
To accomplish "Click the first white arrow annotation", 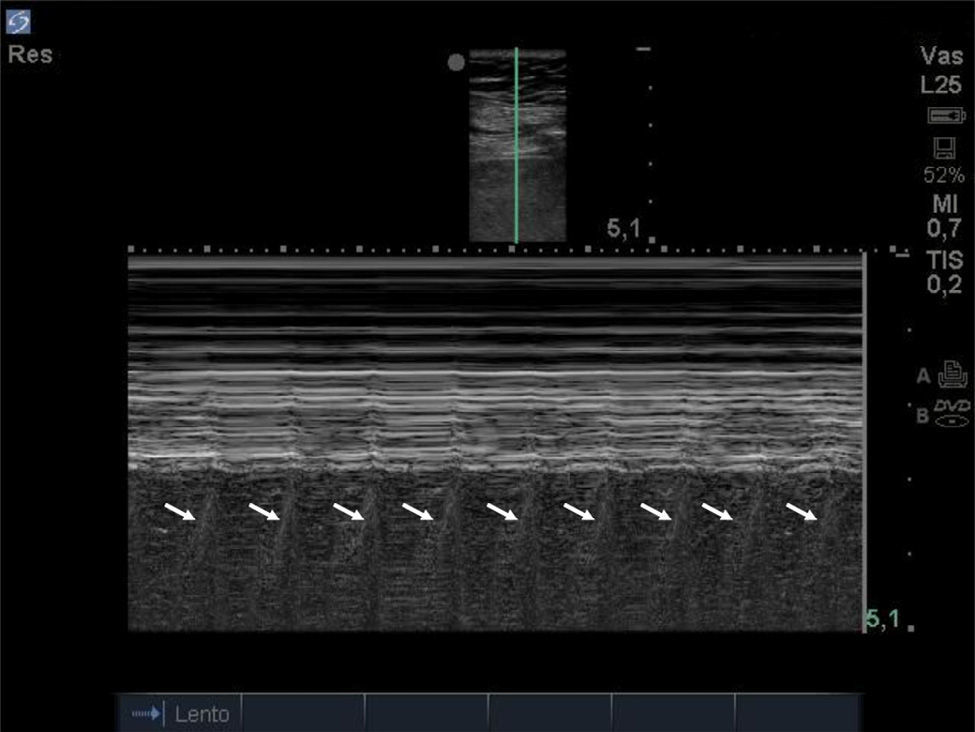I will tap(181, 512).
